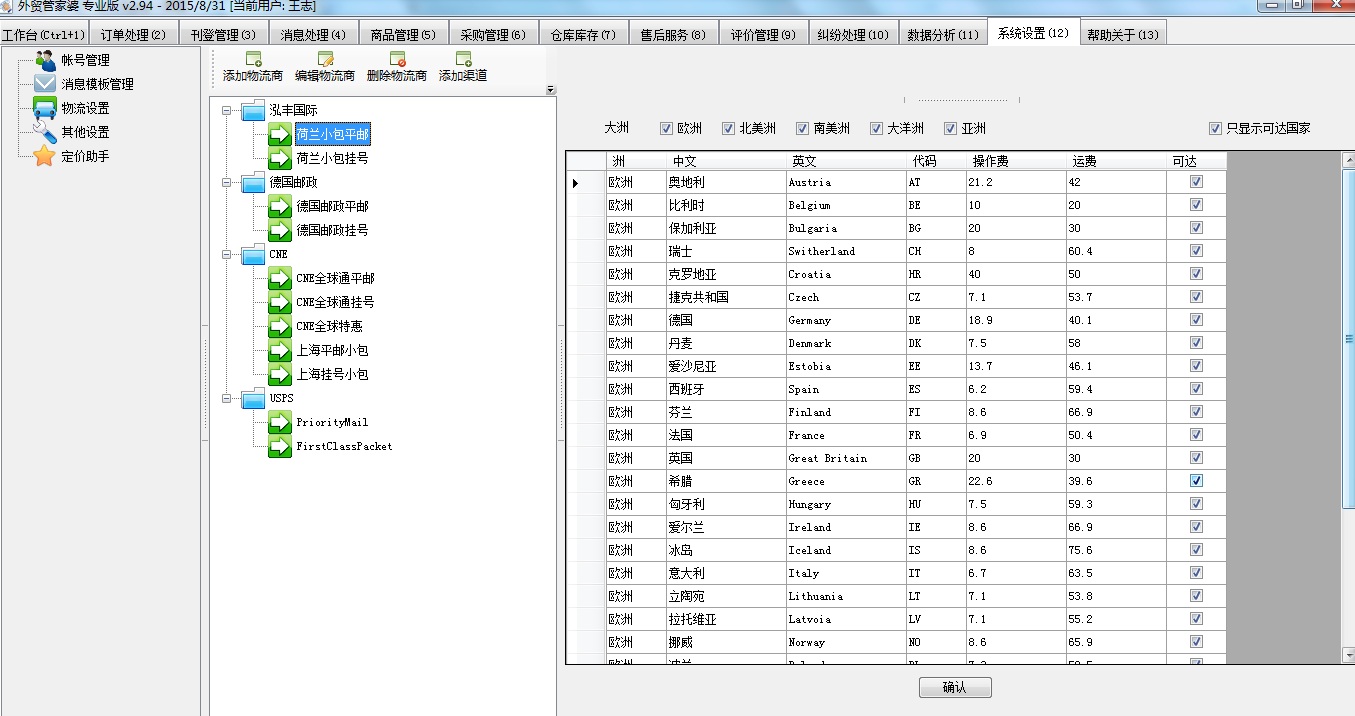Collapse the CNE tree node

point(227,254)
